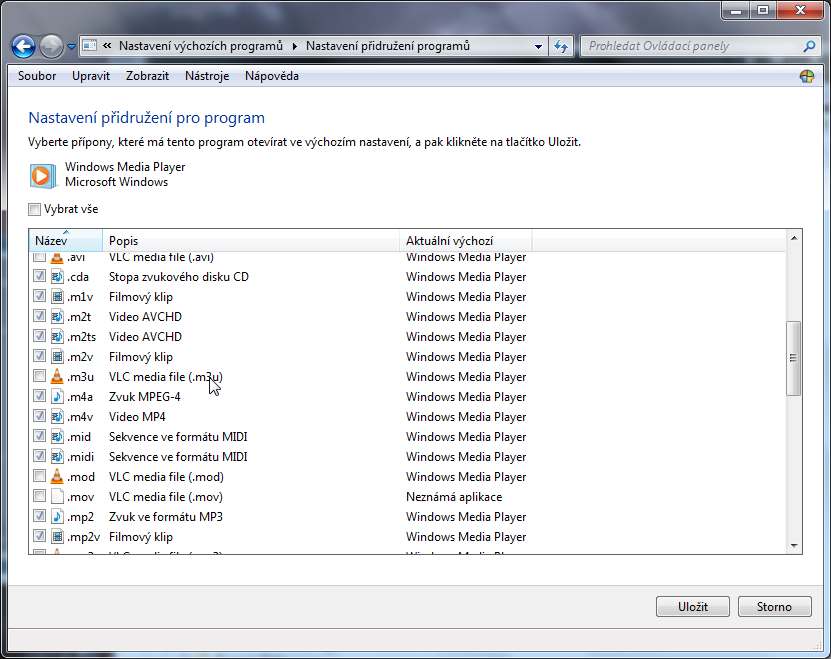Click the .m2v film clip icon
This screenshot has height=659, width=831.
click(57, 357)
